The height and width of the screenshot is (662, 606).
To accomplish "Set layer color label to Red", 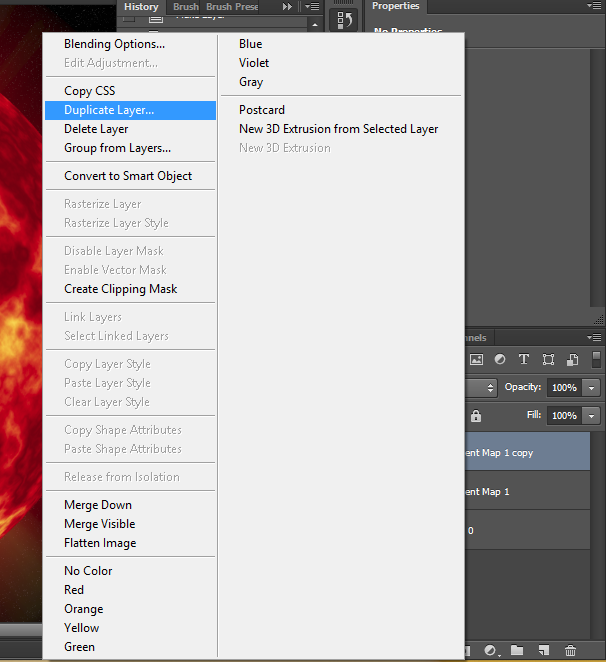I will tap(74, 590).
